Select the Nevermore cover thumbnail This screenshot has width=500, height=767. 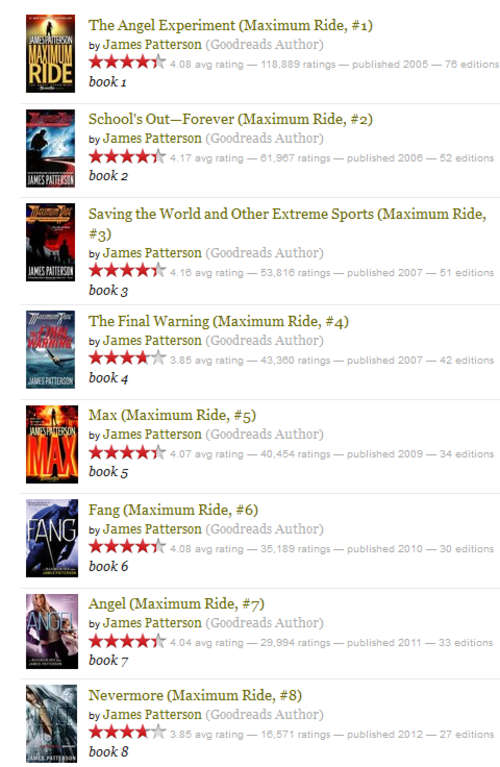51,723
